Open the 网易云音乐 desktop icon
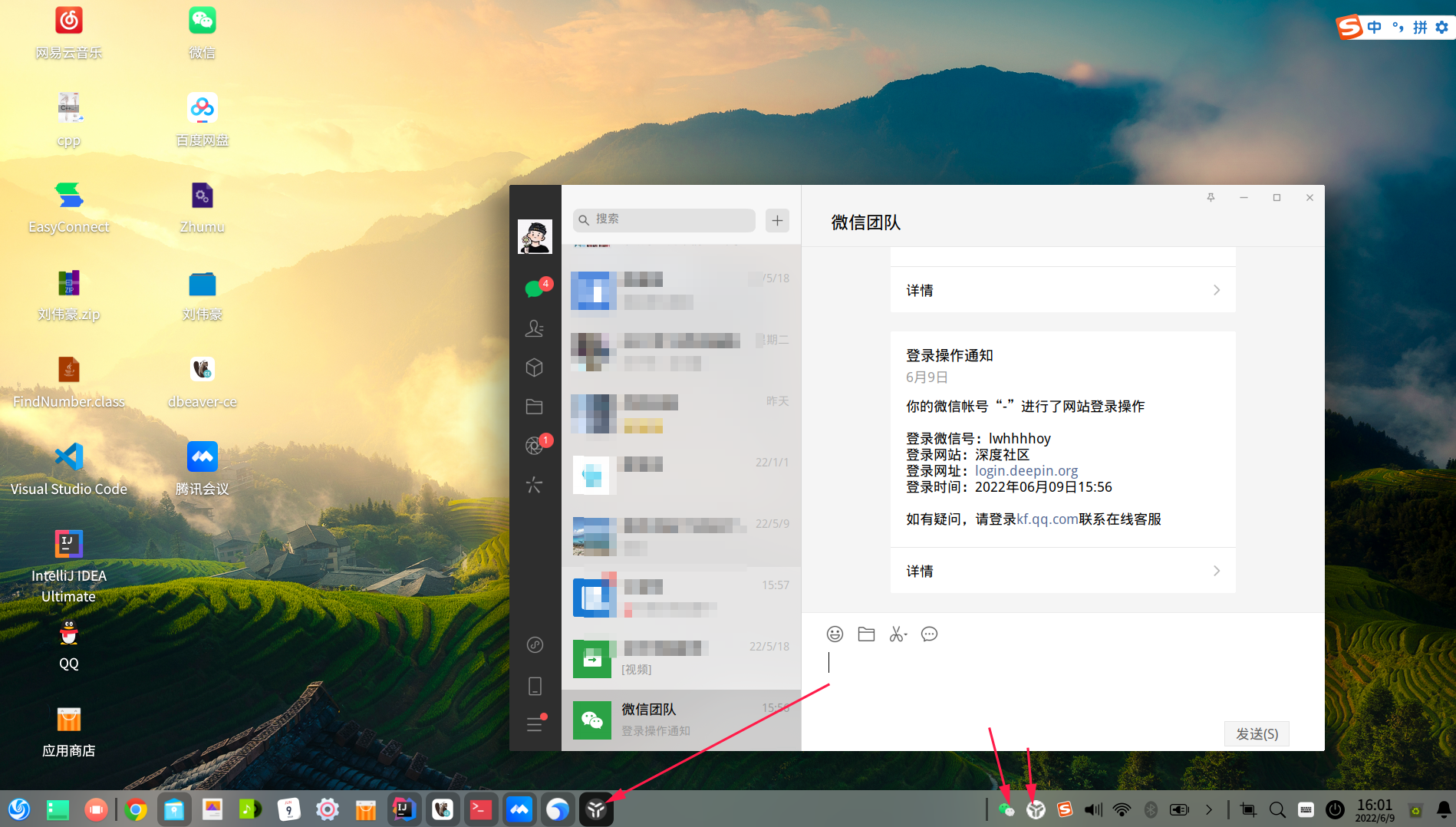1456x827 pixels. pyautogui.click(x=69, y=33)
